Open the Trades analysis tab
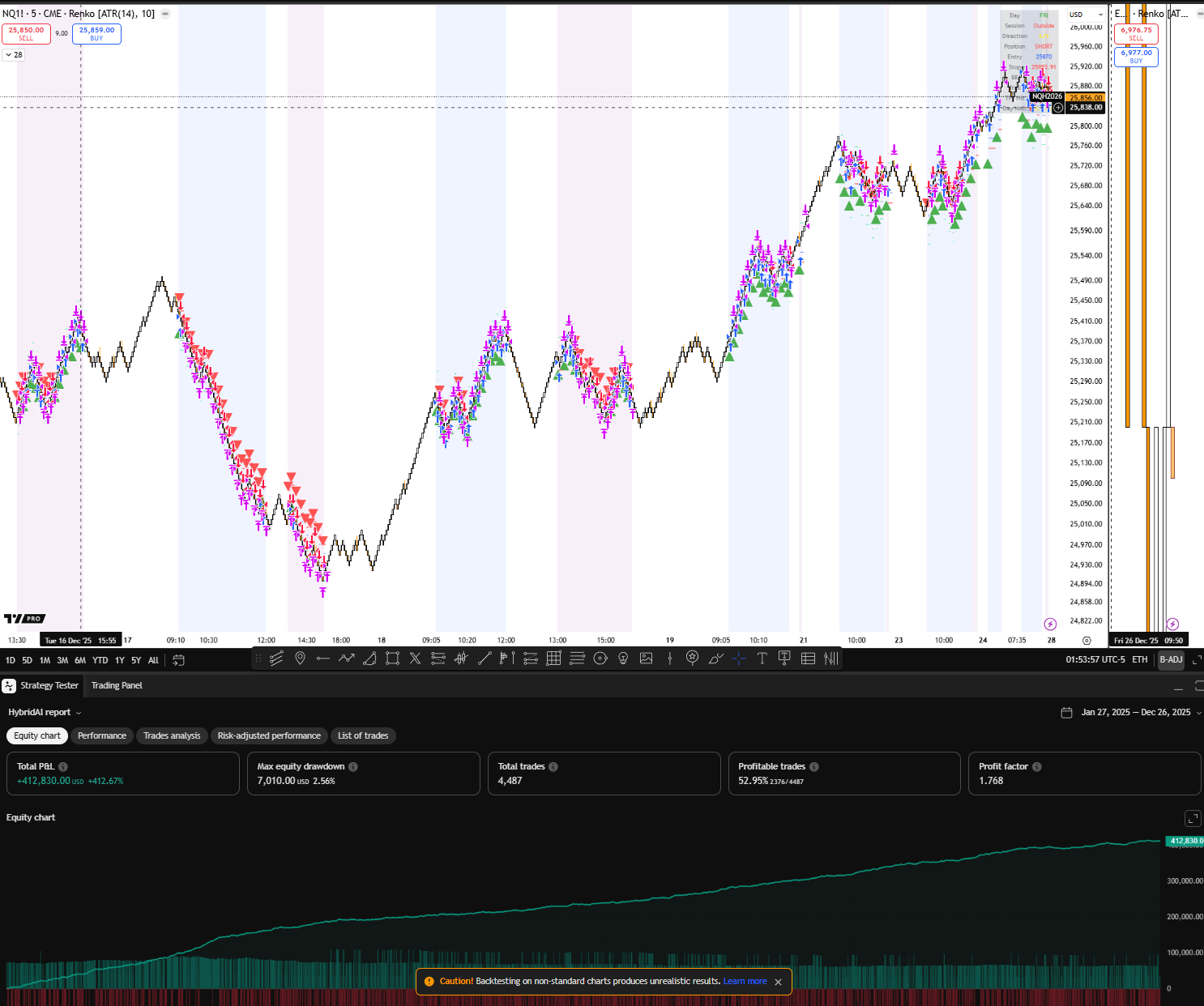 click(x=172, y=735)
